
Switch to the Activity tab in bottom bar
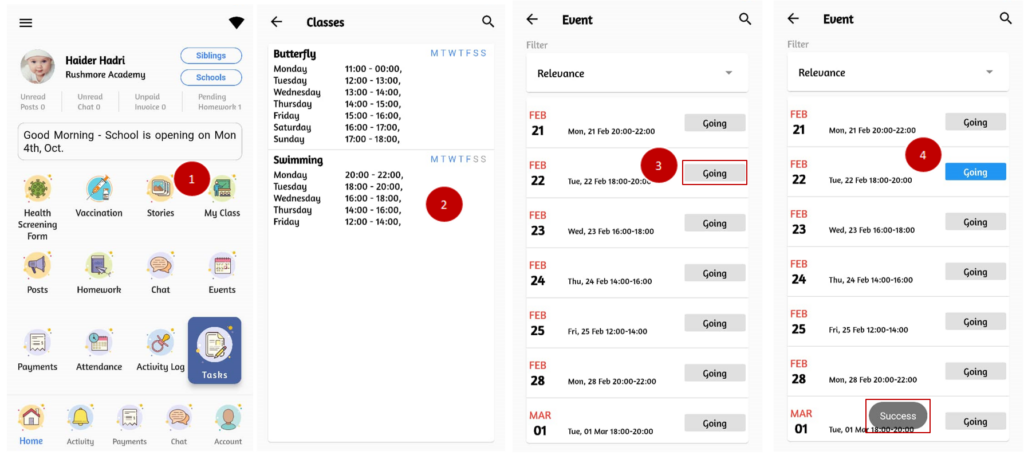[80, 424]
